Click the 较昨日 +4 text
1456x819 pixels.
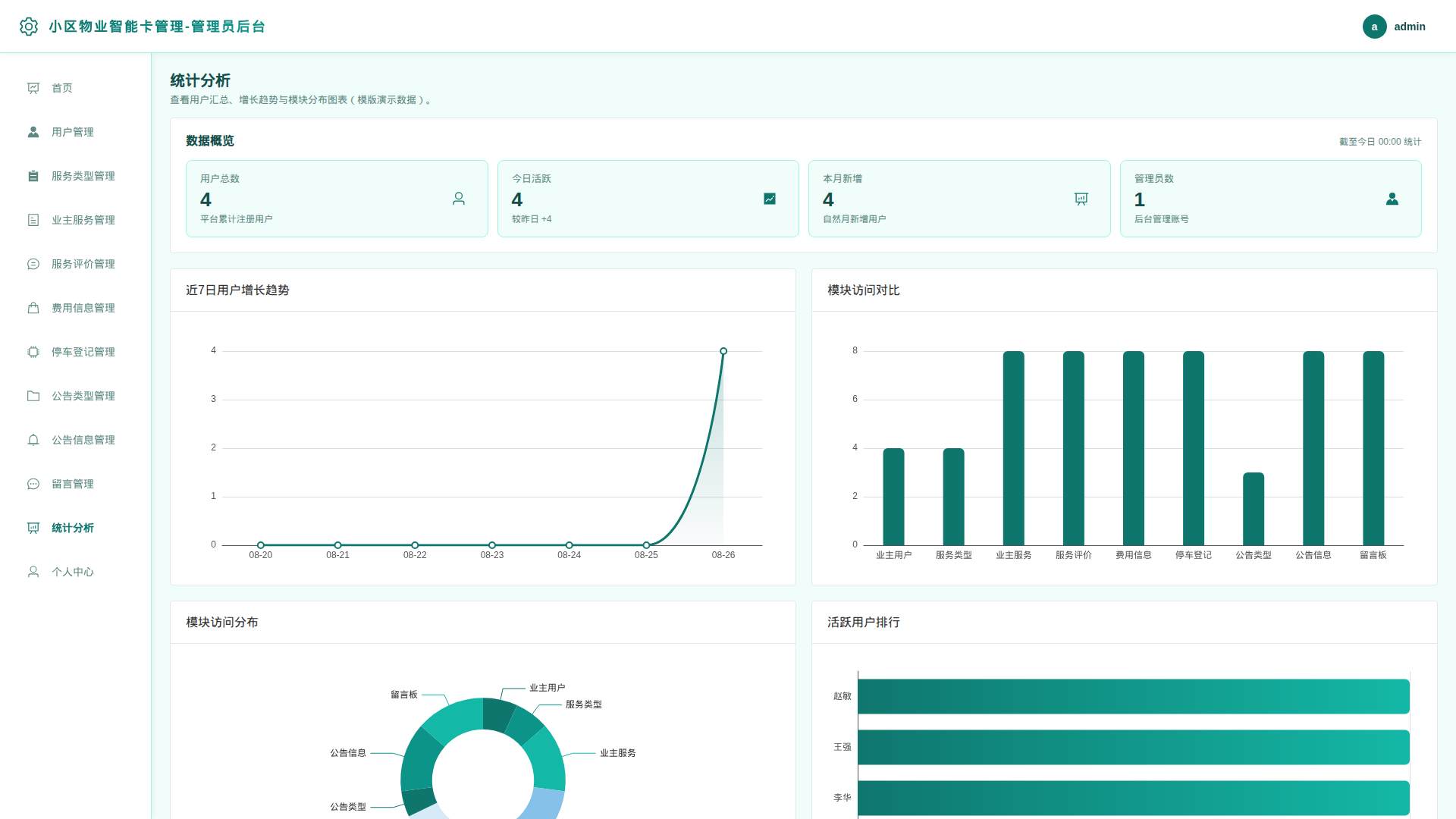click(532, 219)
